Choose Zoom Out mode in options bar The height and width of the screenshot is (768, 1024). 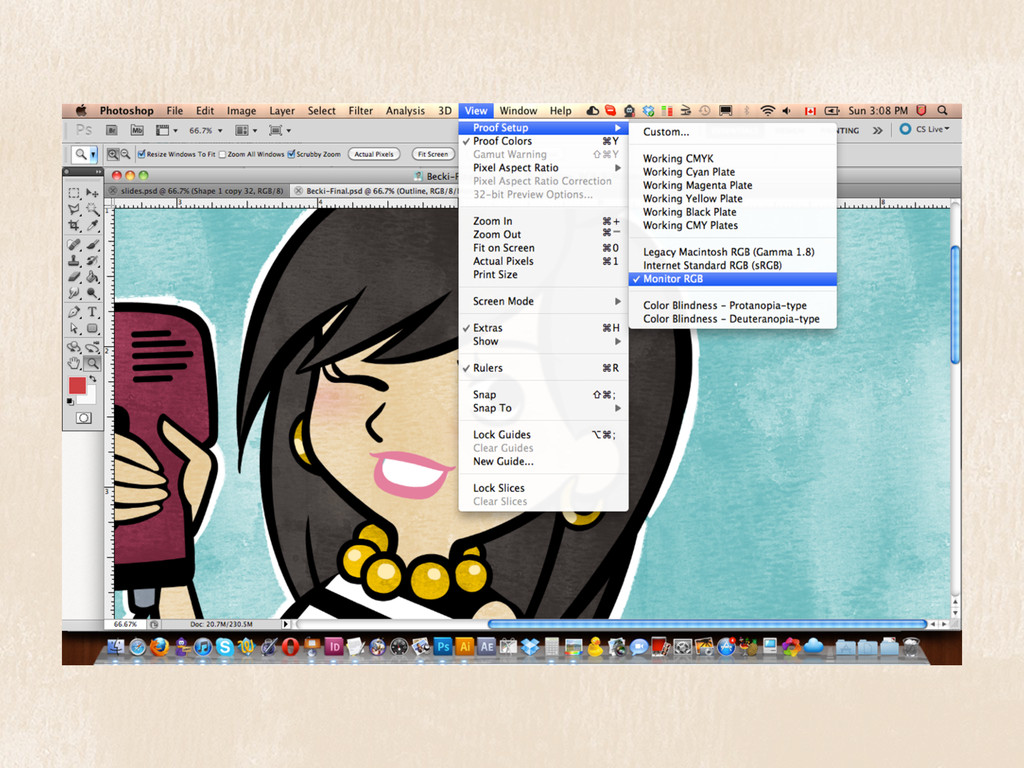(x=125, y=154)
